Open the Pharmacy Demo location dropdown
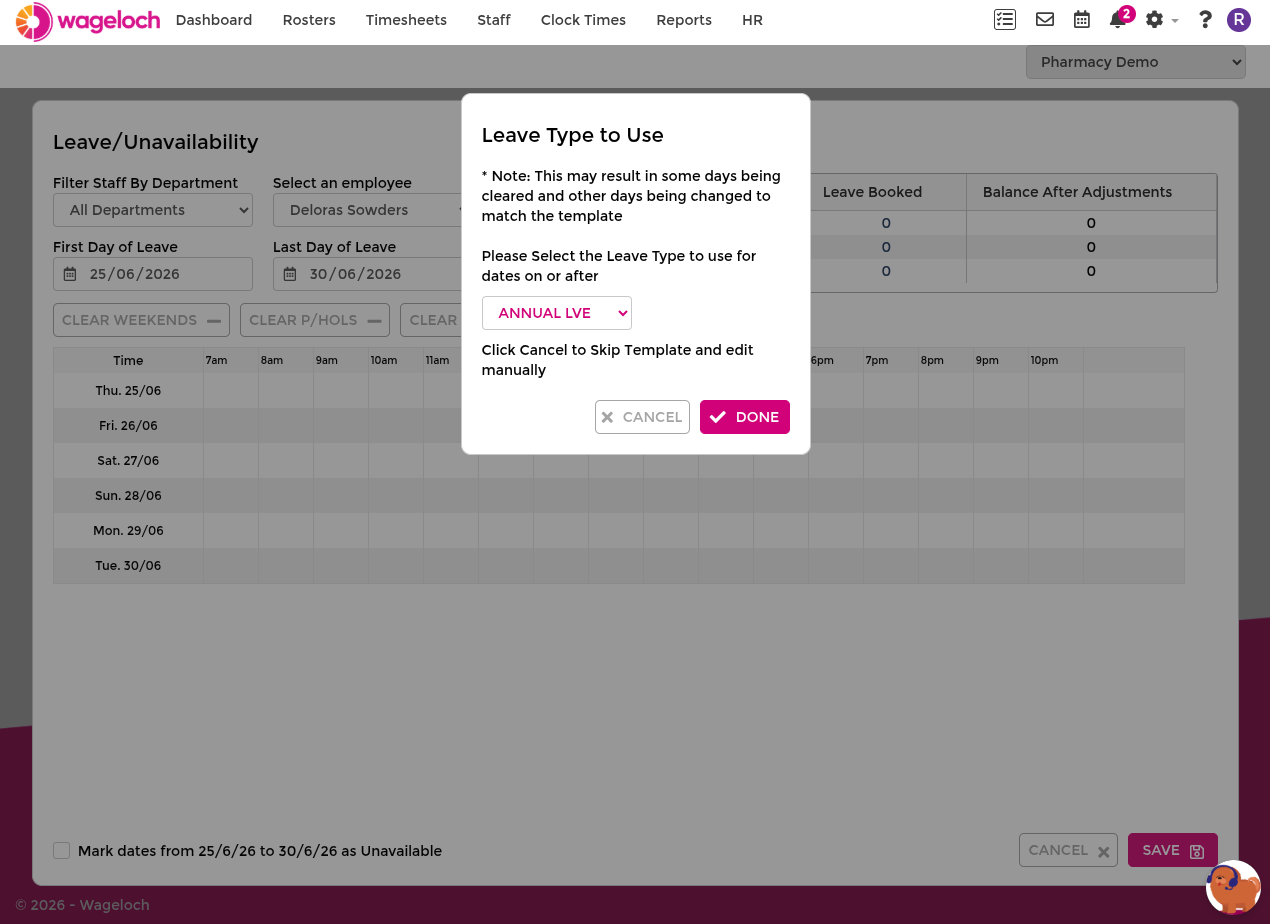 tap(1136, 62)
